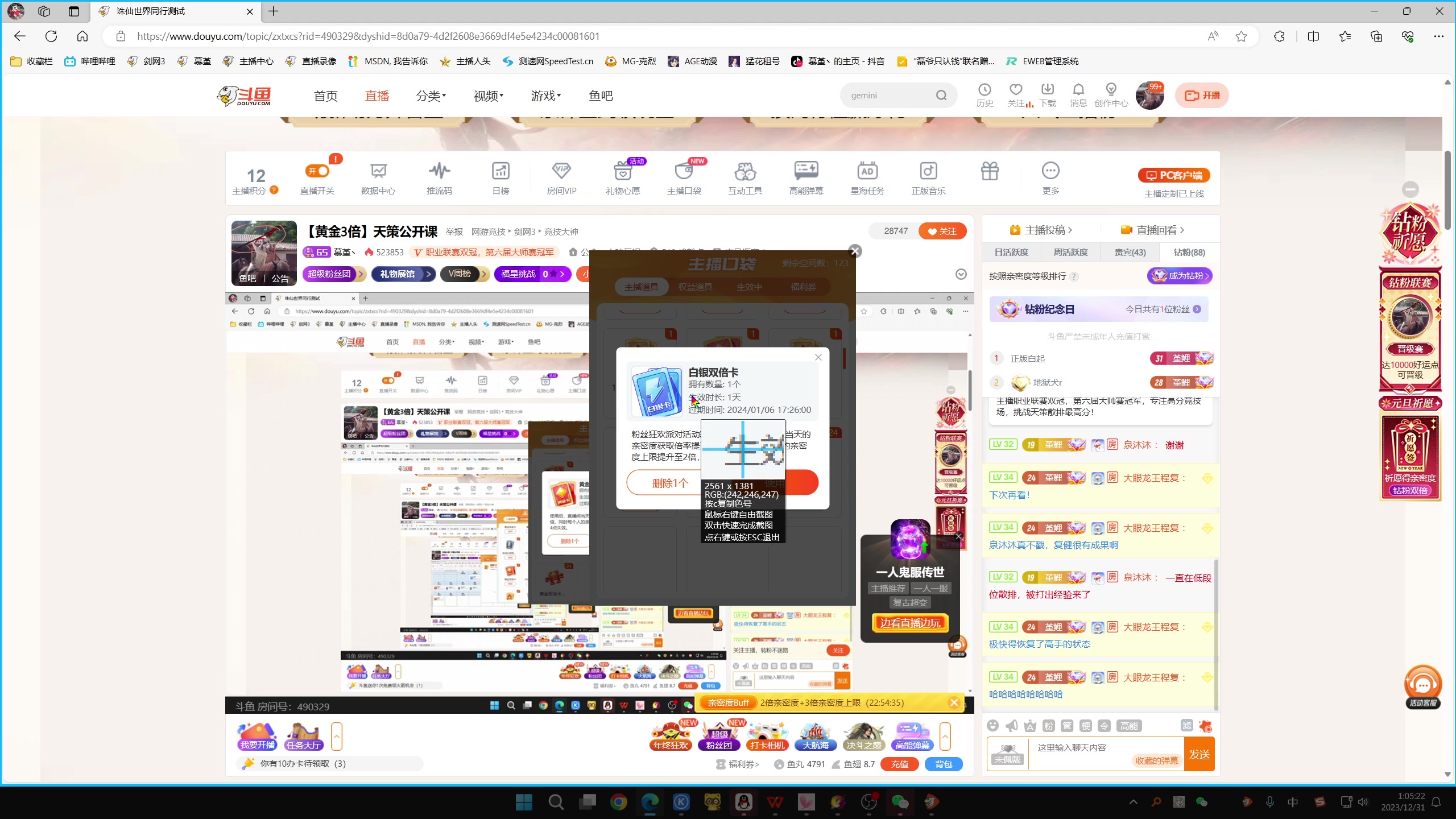1456x819 pixels.
Task: Click the 开播 start streaming button
Action: [x=1202, y=96]
